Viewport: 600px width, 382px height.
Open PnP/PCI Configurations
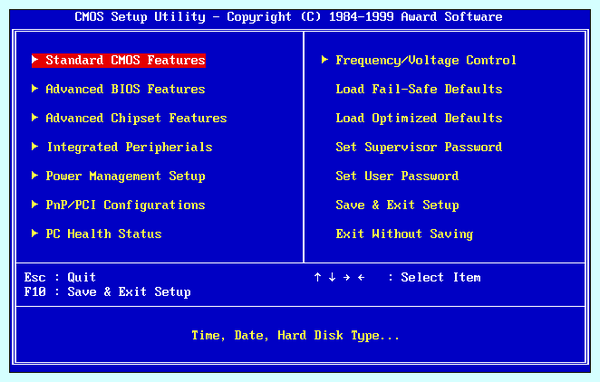[x=125, y=205]
